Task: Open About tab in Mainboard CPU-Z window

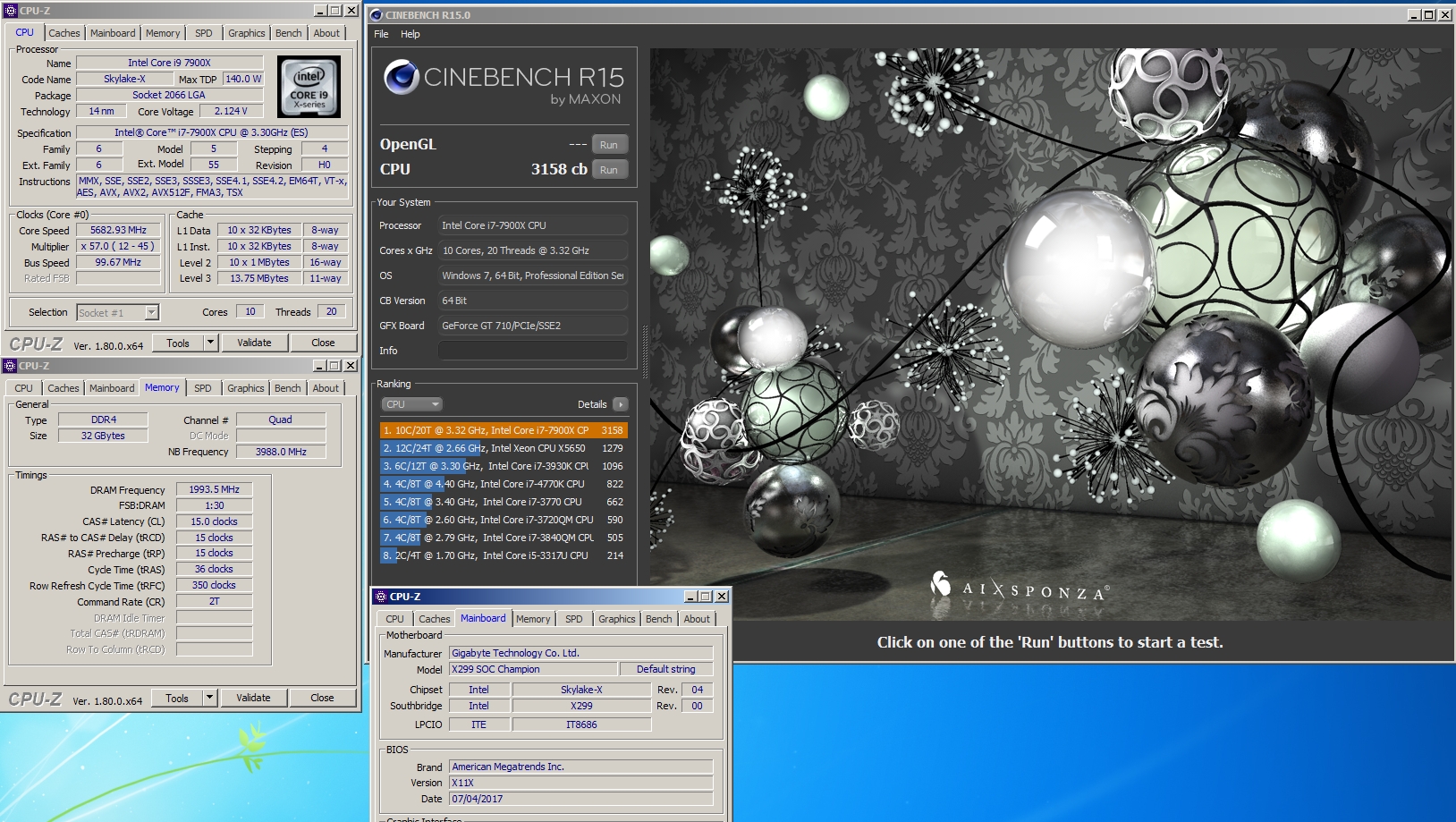Action: [x=697, y=619]
